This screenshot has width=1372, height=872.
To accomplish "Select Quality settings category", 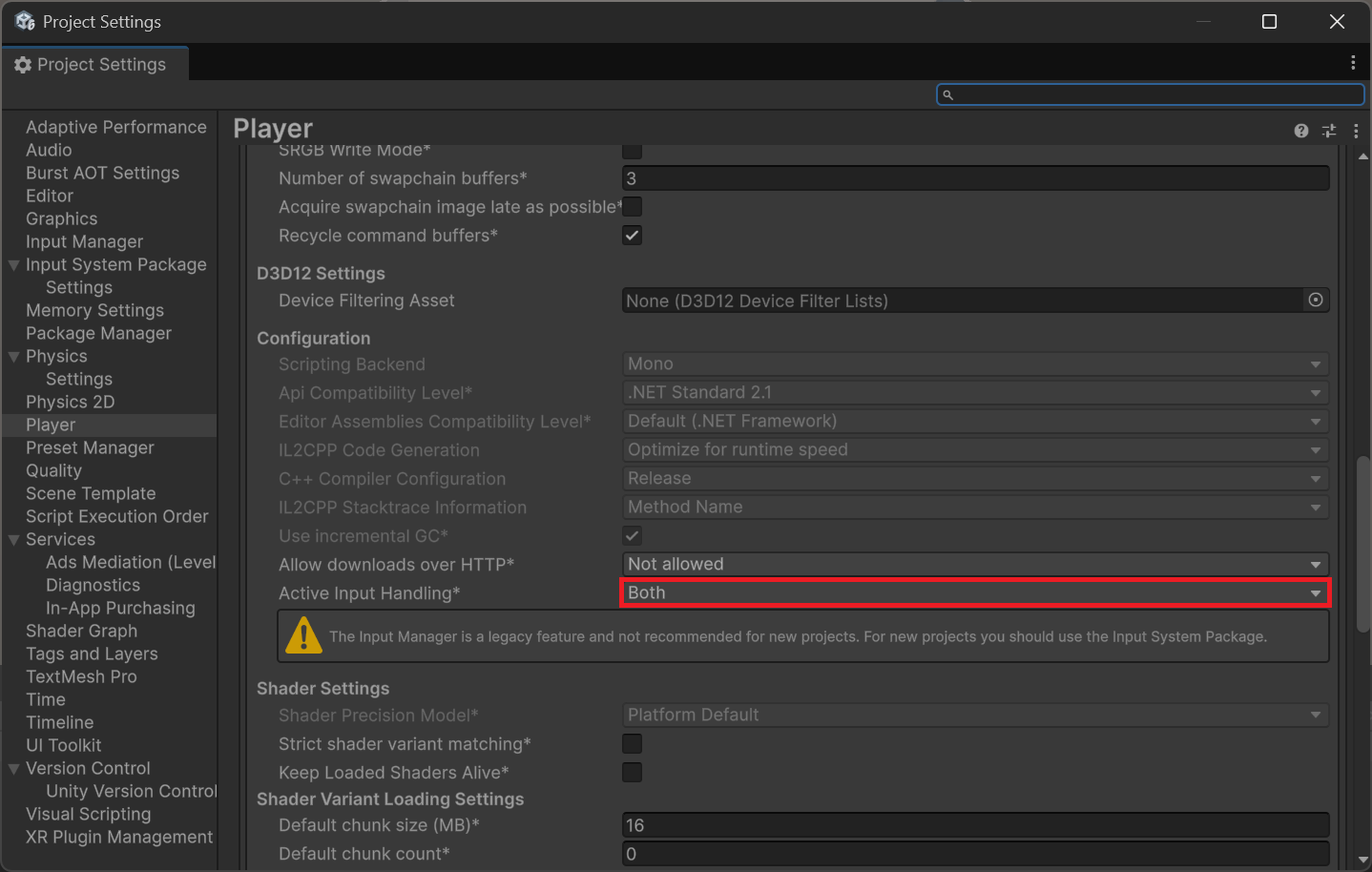I will (53, 470).
